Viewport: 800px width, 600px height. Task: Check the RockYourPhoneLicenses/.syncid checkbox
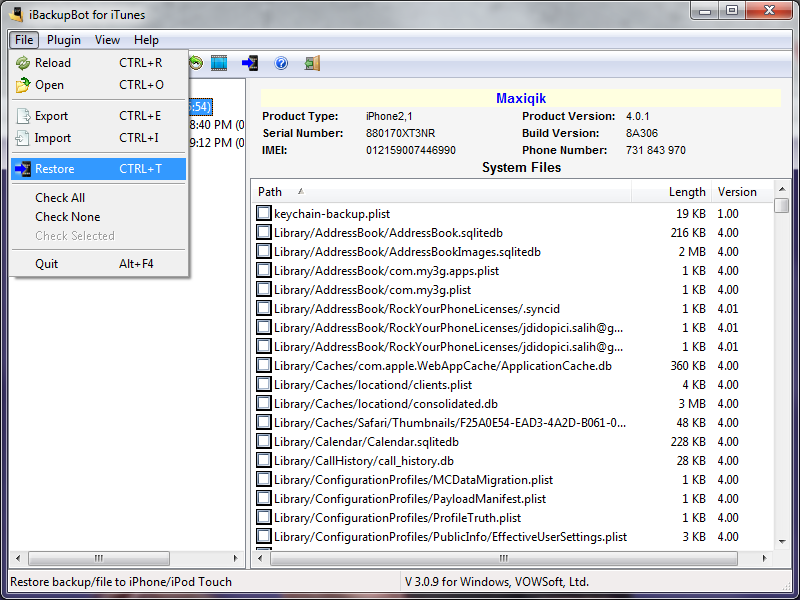point(264,308)
